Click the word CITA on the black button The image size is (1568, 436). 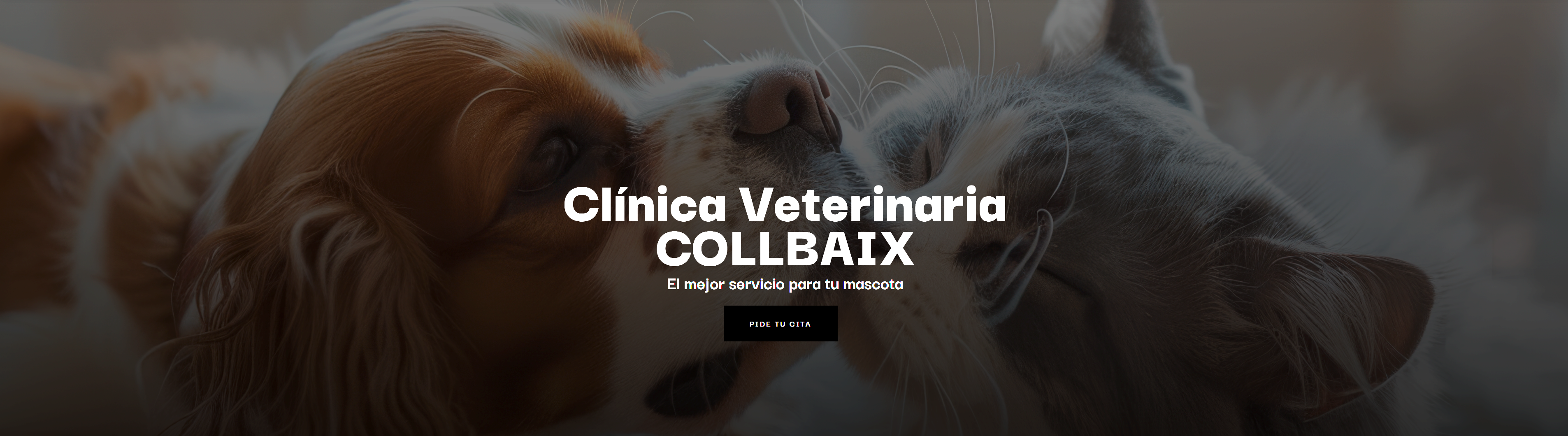pyautogui.click(x=800, y=324)
